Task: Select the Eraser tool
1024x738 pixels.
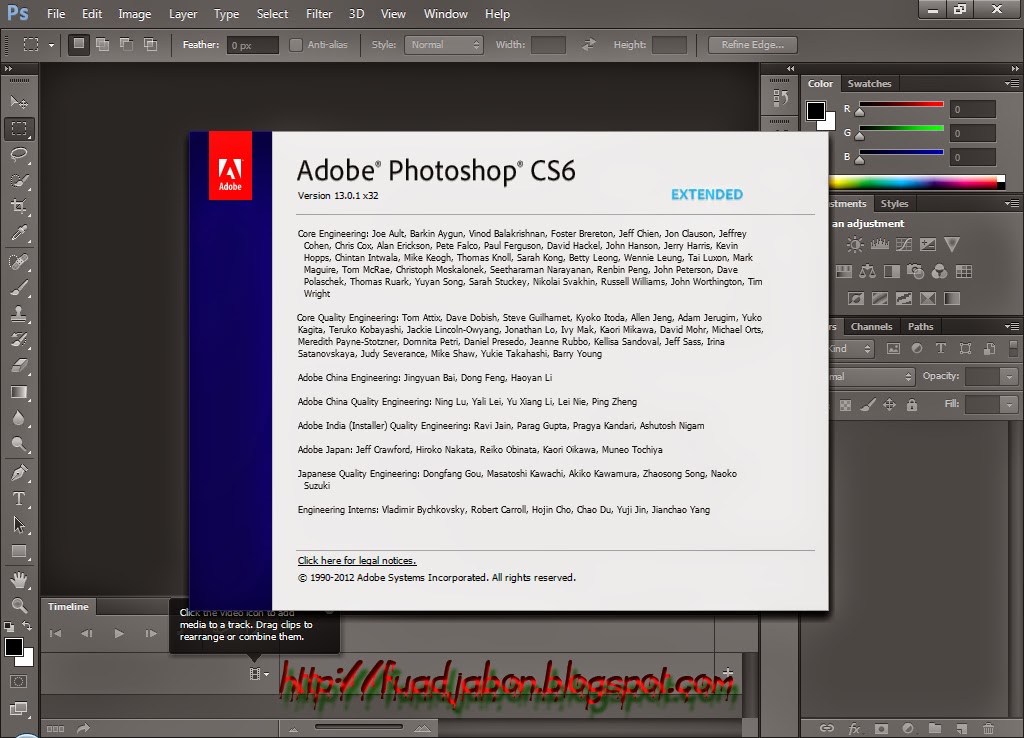Action: pos(19,366)
